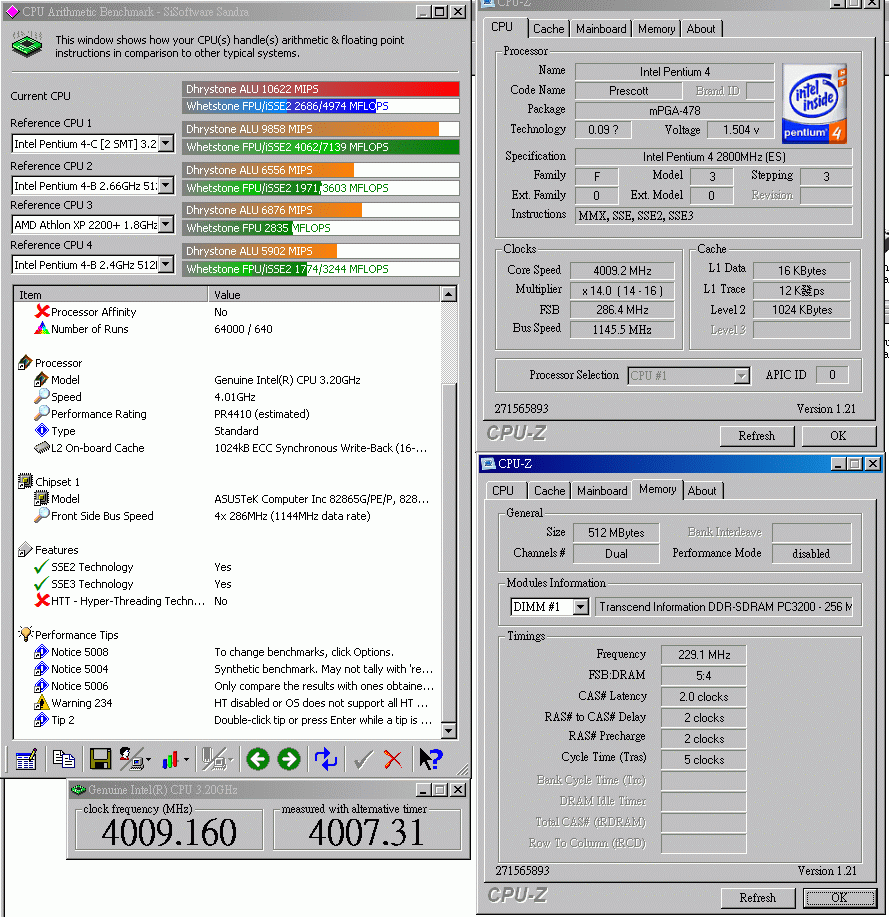889x917 pixels.
Task: Click the floppy disk save icon
Action: tap(100, 760)
